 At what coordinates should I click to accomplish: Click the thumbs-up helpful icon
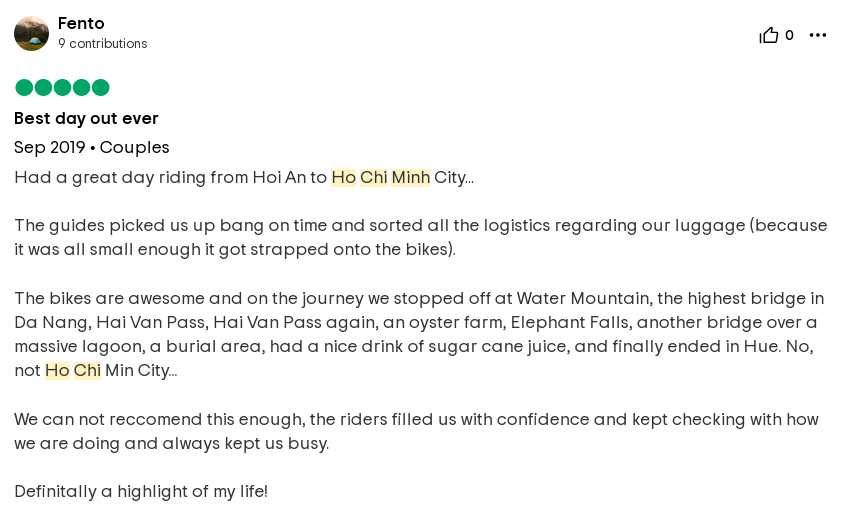click(769, 35)
